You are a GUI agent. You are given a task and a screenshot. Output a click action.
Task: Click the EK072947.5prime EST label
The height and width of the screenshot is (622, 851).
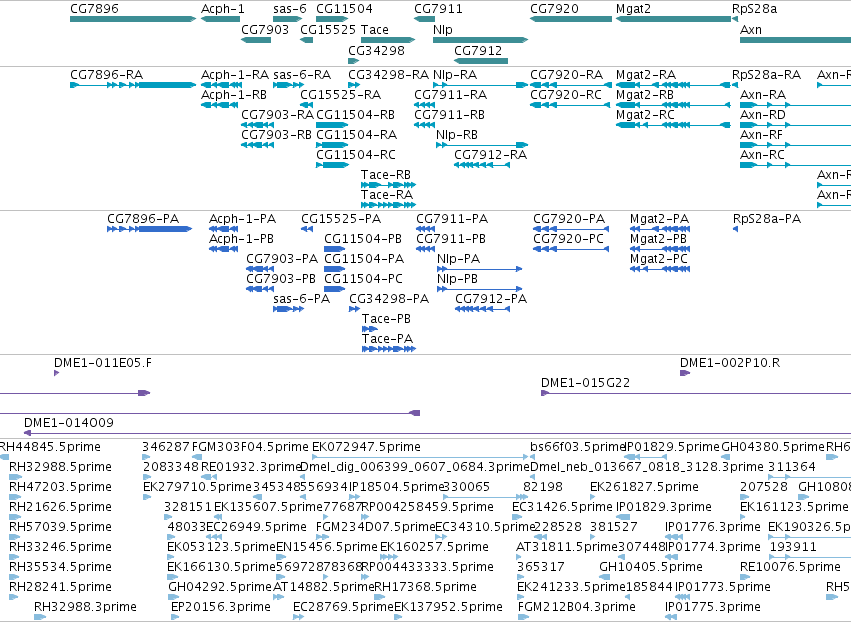pyautogui.click(x=366, y=447)
